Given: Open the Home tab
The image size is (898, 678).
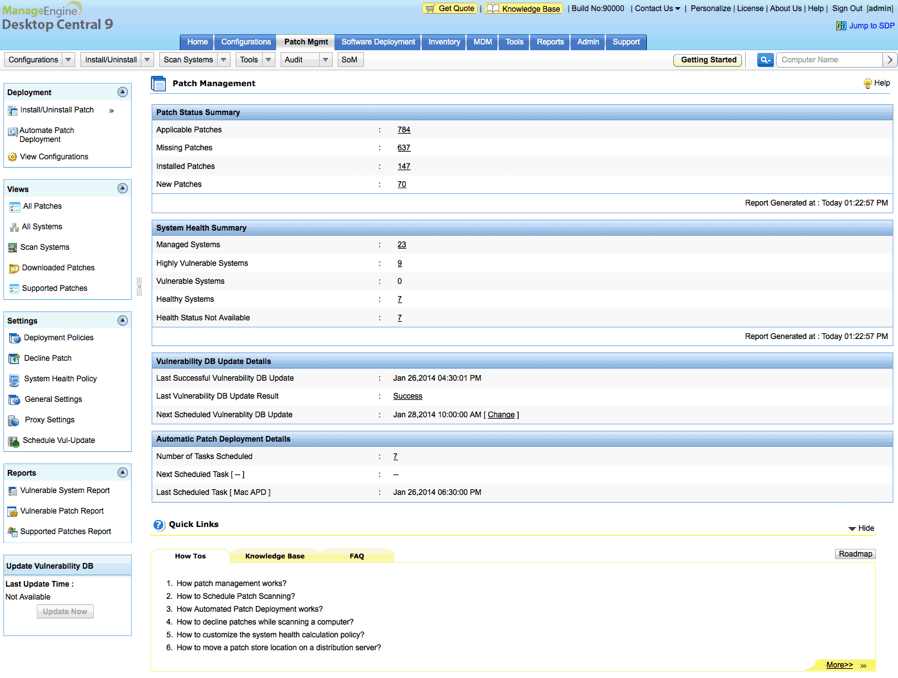Looking at the screenshot, I should (197, 42).
